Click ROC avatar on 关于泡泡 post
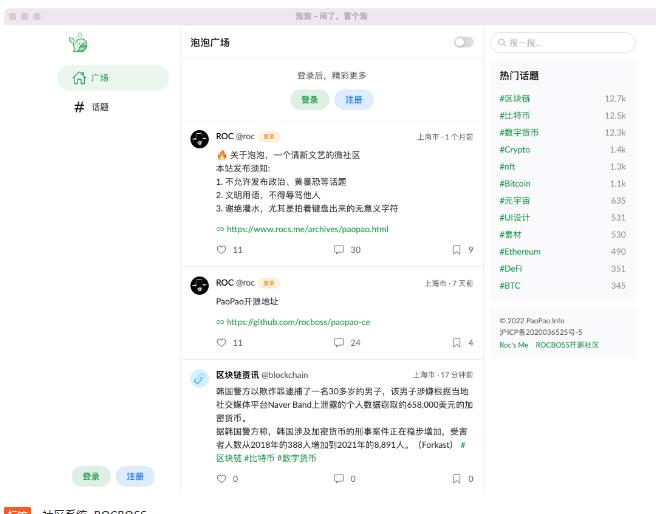 (x=200, y=139)
